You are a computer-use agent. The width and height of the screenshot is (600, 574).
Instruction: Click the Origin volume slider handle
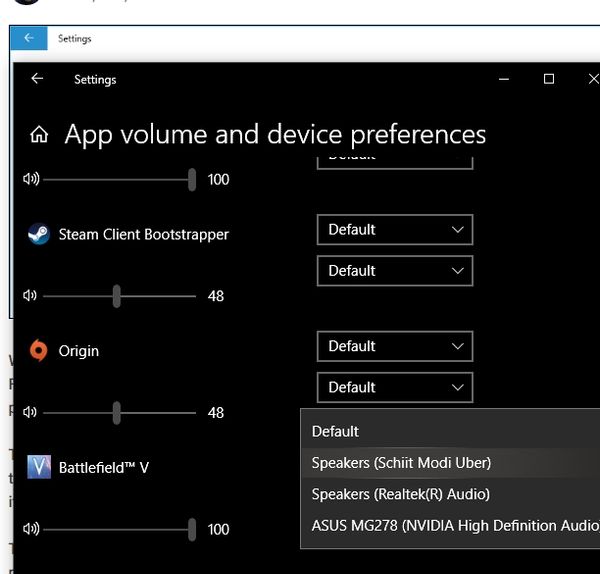point(117,412)
